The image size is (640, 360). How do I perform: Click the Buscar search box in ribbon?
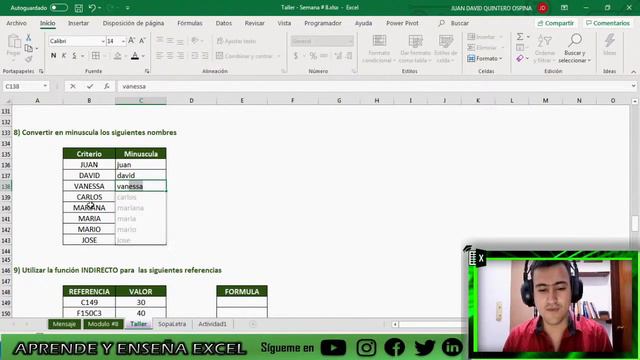pos(454,23)
